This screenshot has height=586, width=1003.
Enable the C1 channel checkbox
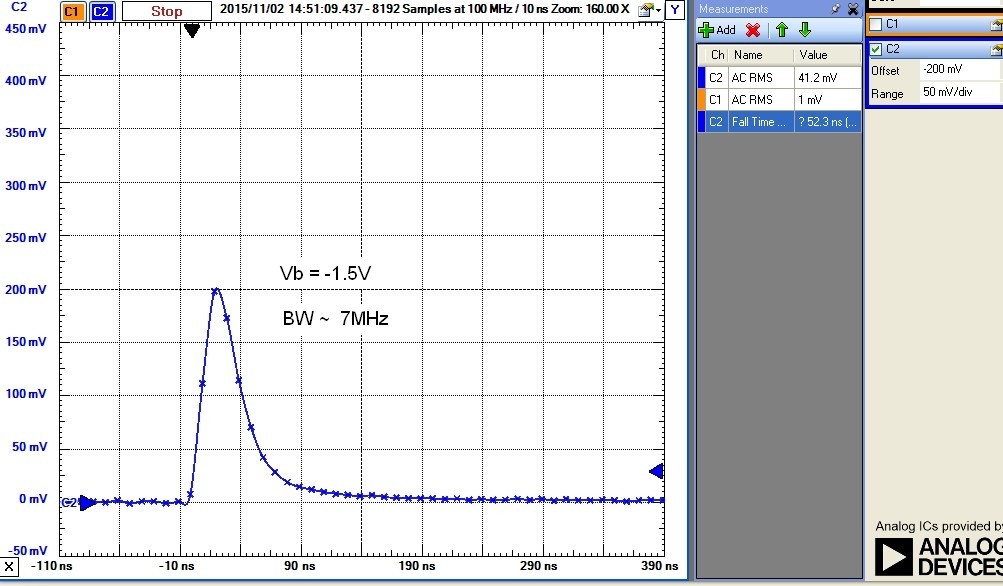tap(876, 23)
